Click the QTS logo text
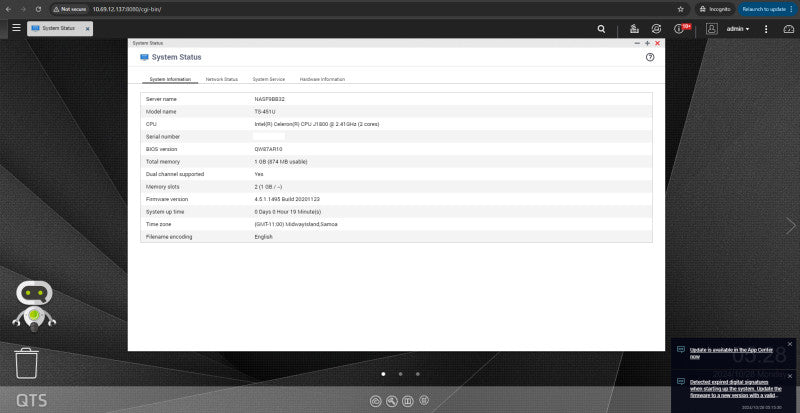 [x=31, y=400]
